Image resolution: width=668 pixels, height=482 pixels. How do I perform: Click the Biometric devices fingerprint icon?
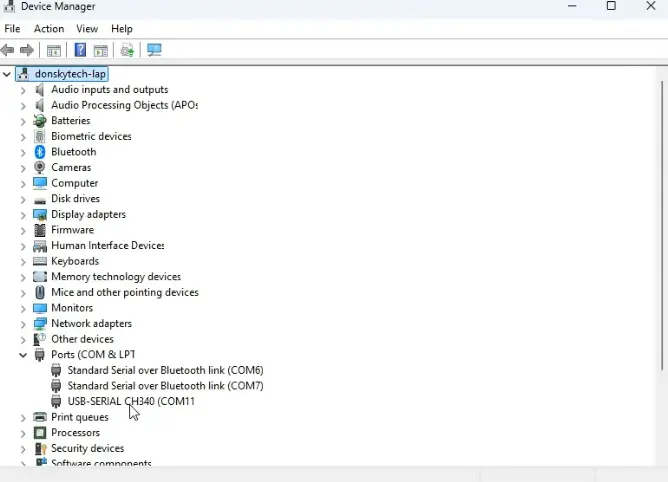(40, 136)
